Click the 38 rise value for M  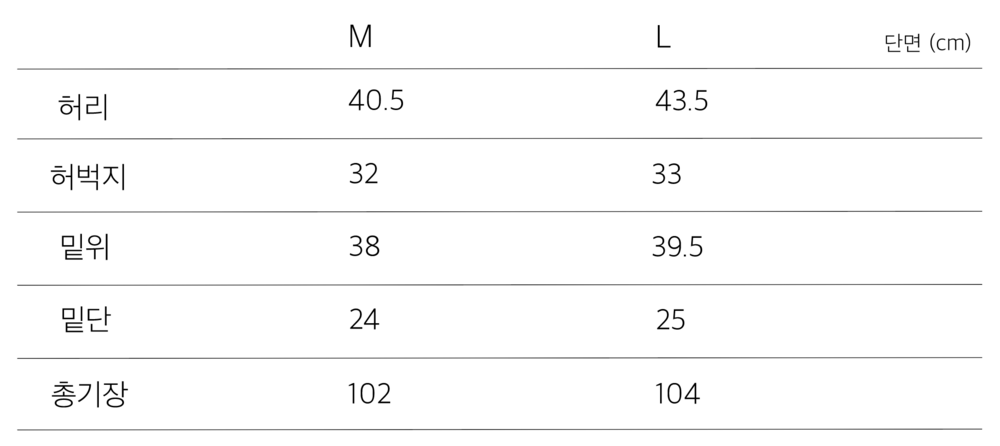[364, 247]
